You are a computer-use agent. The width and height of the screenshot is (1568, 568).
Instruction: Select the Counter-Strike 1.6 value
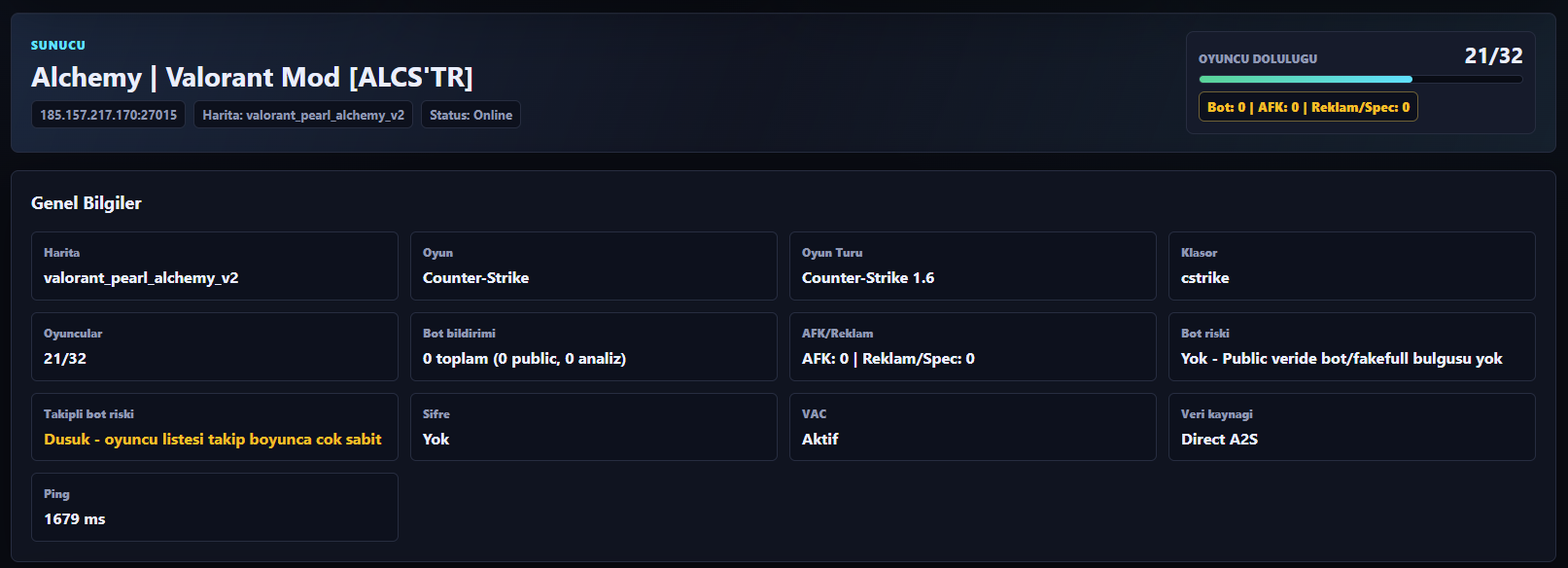868,277
